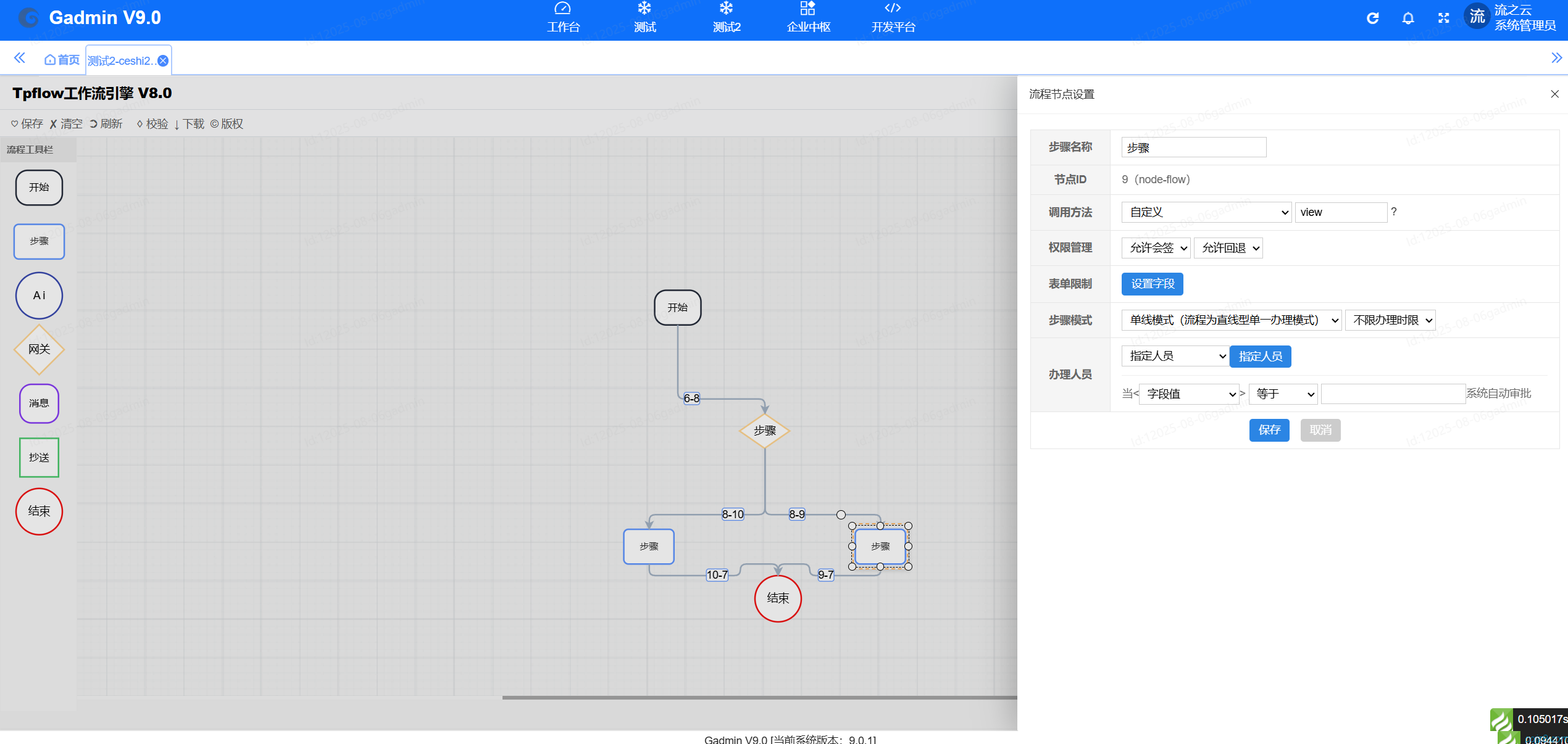The width and height of the screenshot is (1568, 744).
Task: Open the notification bell
Action: 1408,18
